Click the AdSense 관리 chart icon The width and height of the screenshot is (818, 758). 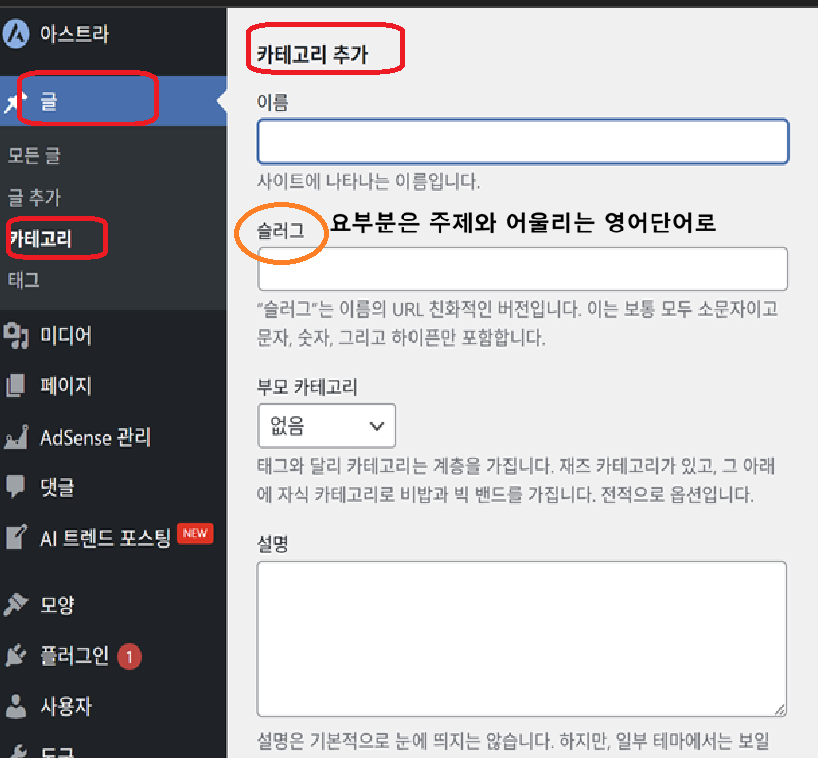(x=16, y=437)
